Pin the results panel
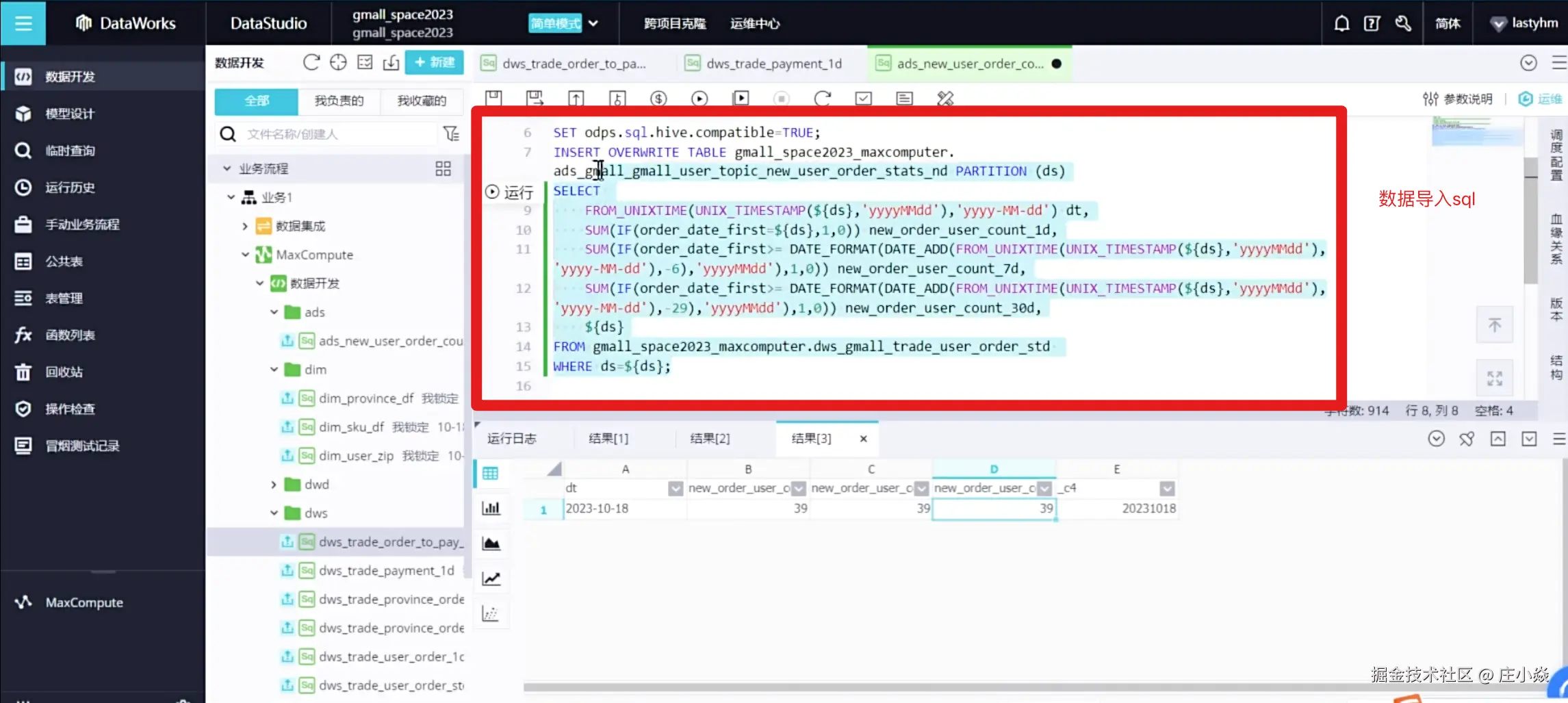Image resolution: width=1568 pixels, height=703 pixels. pos(1466,439)
